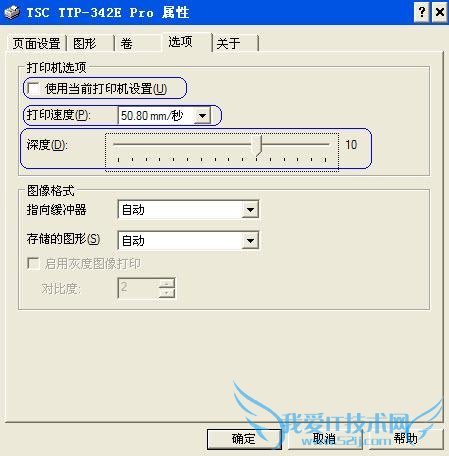This screenshot has height=456, width=449.
Task: Click the 取消 button
Action: tap(325, 438)
